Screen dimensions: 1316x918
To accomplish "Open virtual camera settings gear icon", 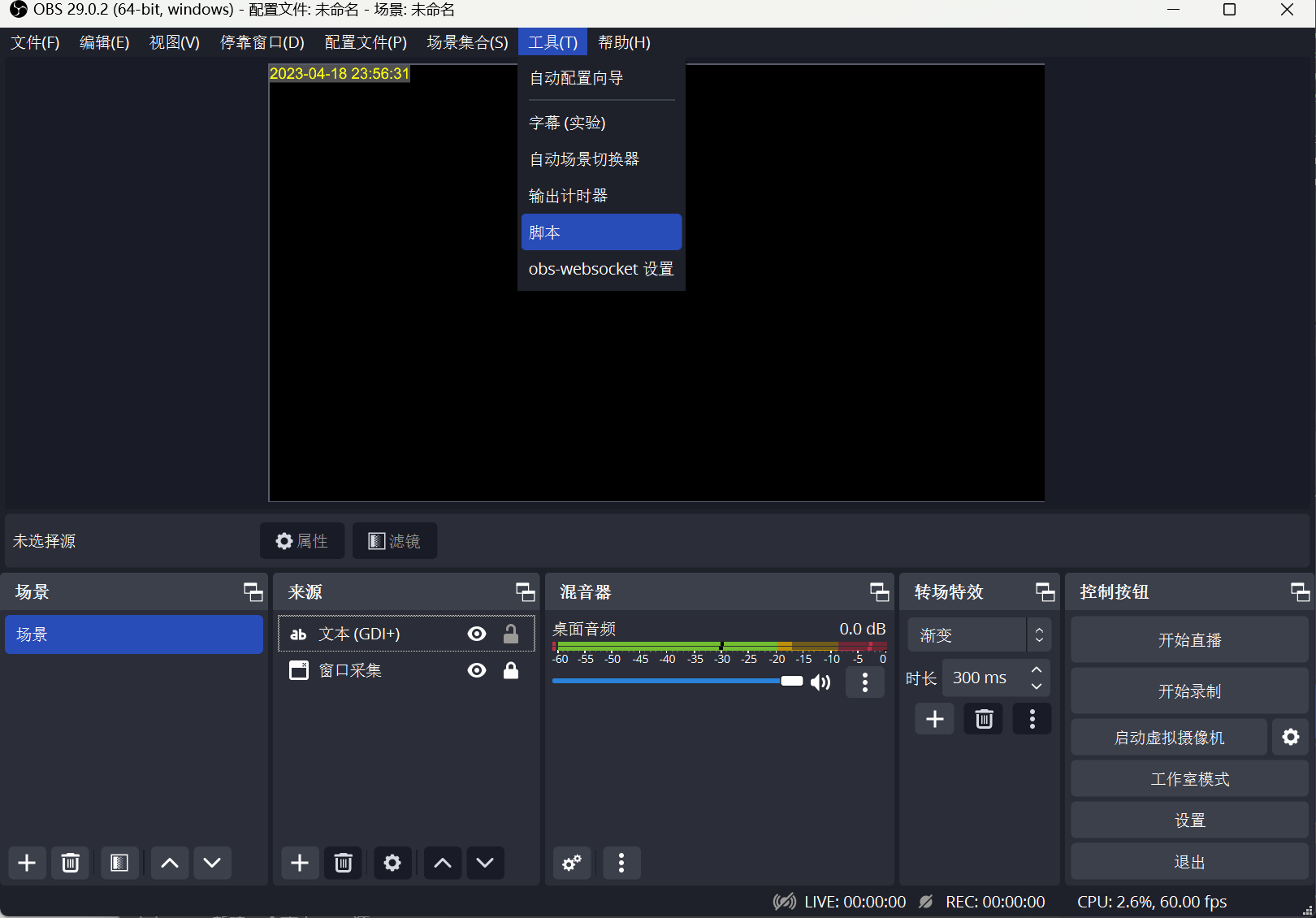I will point(1291,737).
